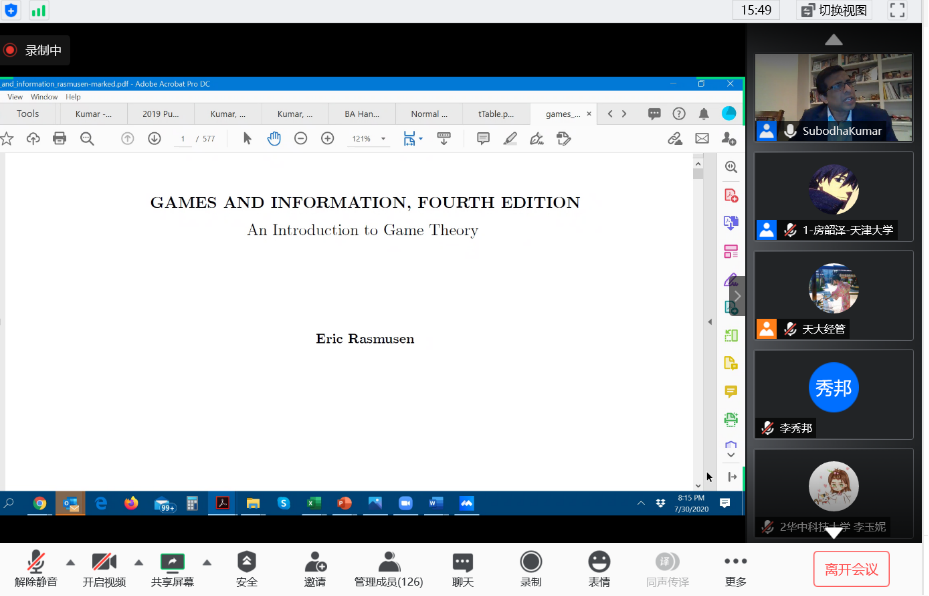Expand share options arrow beside 共享屏幕
929x596 pixels.
(207, 561)
